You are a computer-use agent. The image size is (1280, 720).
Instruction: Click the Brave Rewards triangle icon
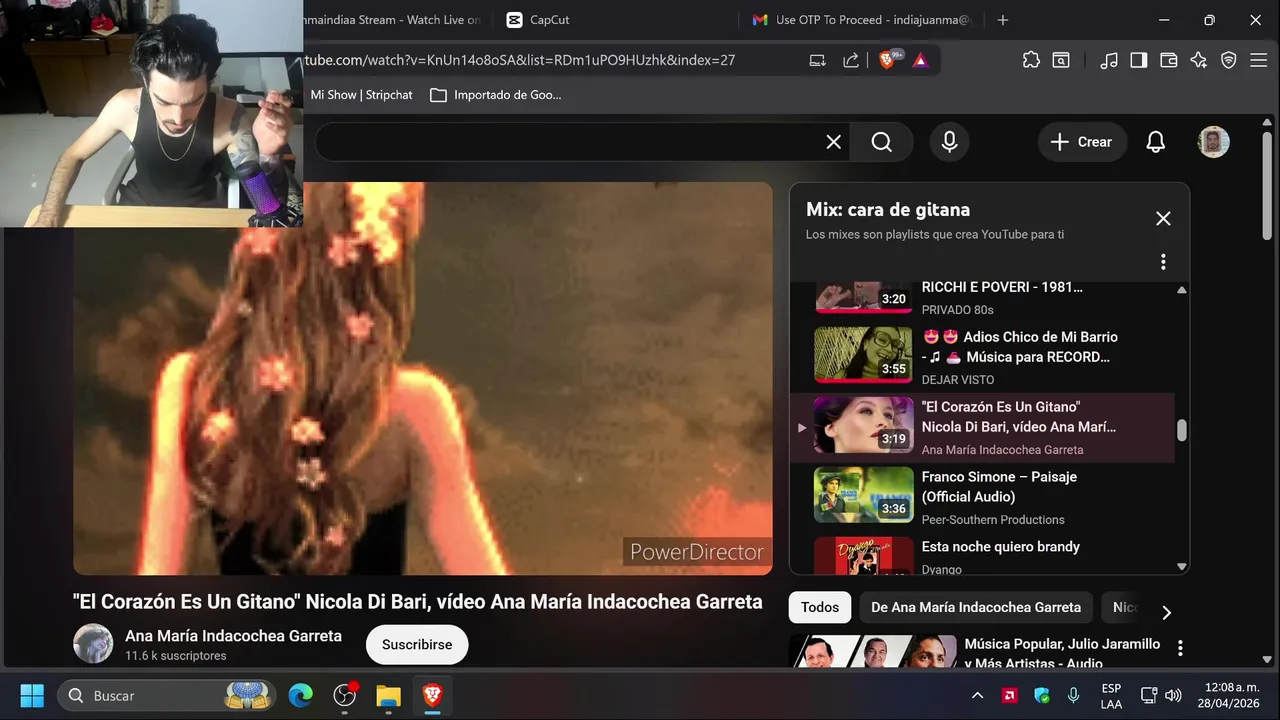point(920,60)
